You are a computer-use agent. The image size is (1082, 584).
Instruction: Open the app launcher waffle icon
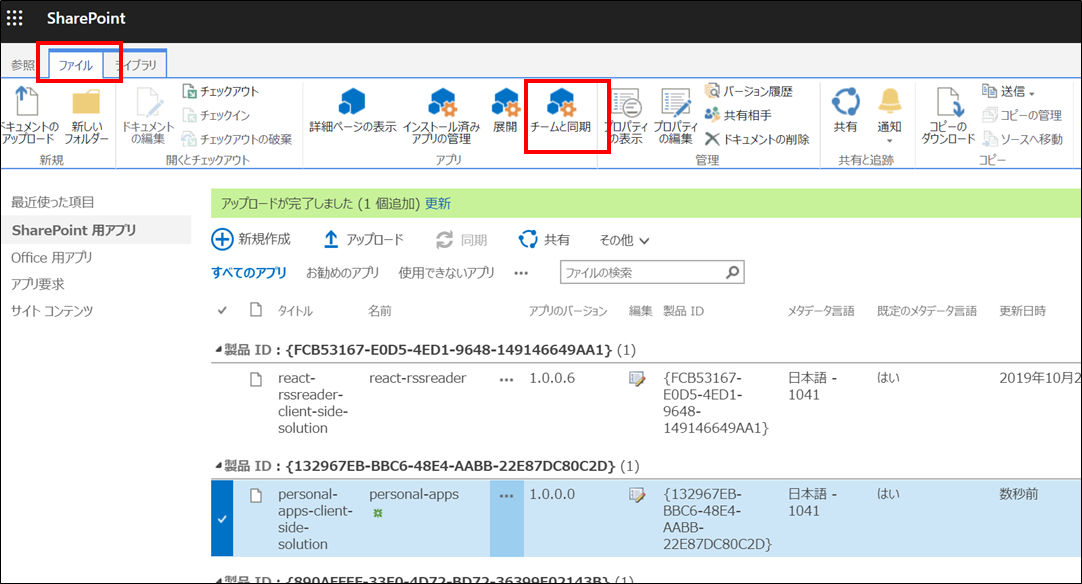coord(14,18)
